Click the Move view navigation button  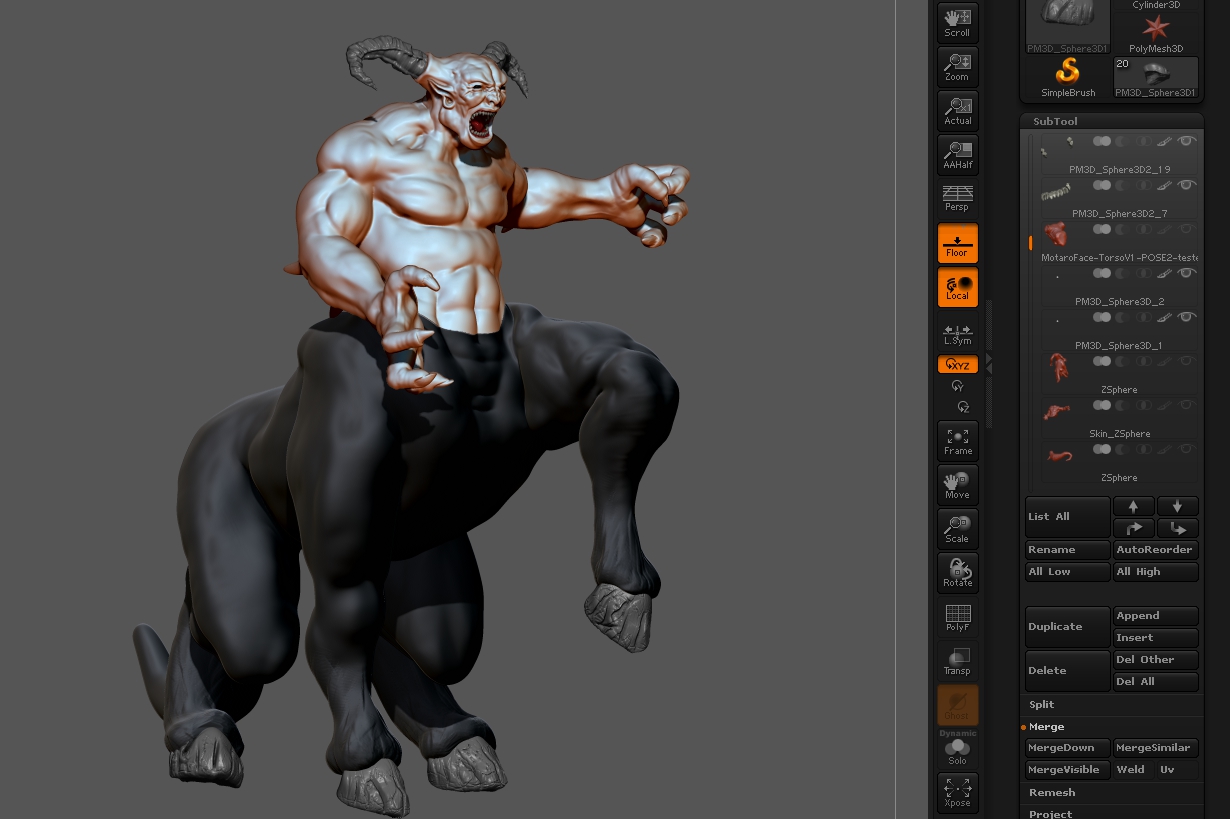point(957,486)
